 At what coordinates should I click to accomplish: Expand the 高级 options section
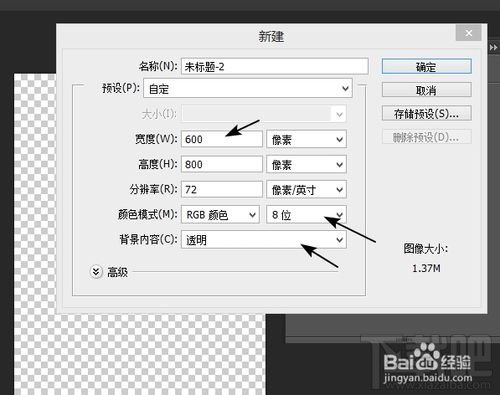point(96,272)
